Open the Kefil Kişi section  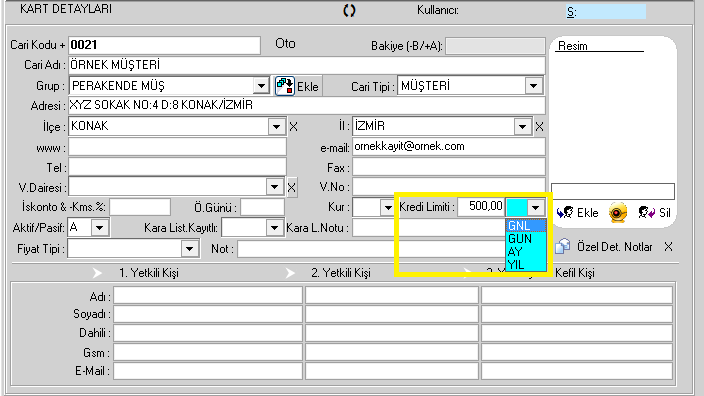pyautogui.click(x=575, y=273)
